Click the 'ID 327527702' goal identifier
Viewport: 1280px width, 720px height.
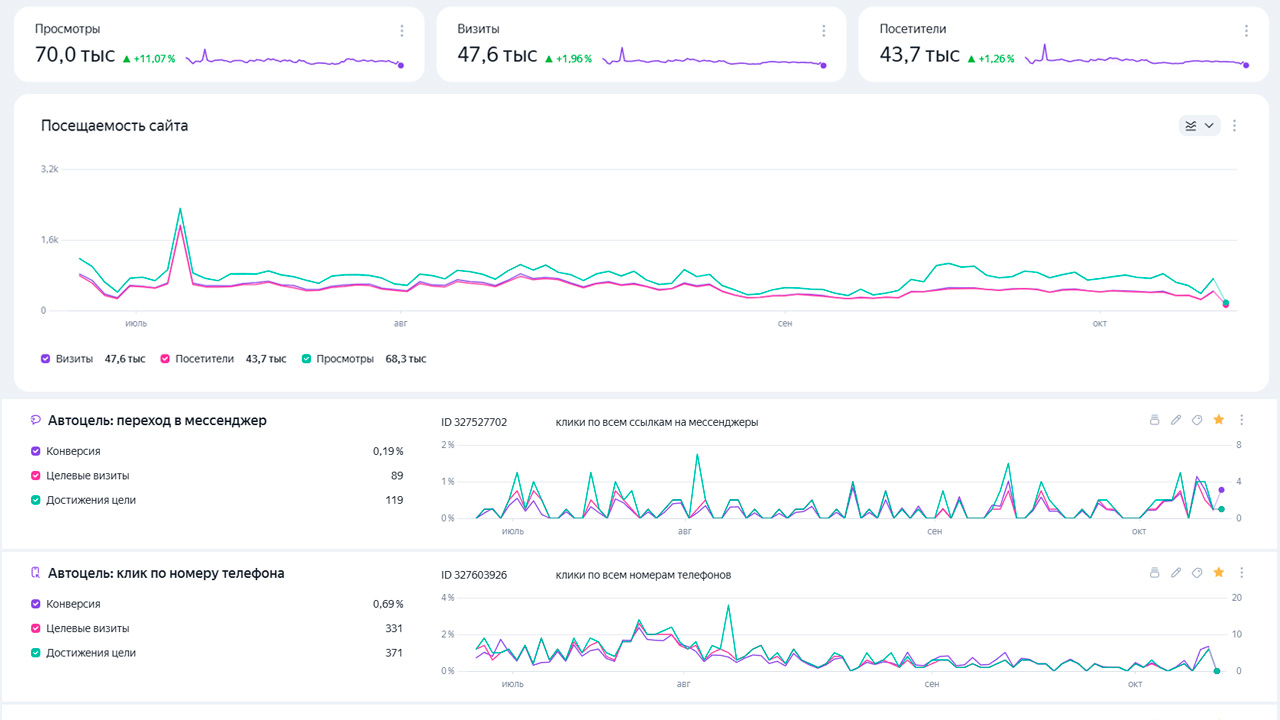474,422
